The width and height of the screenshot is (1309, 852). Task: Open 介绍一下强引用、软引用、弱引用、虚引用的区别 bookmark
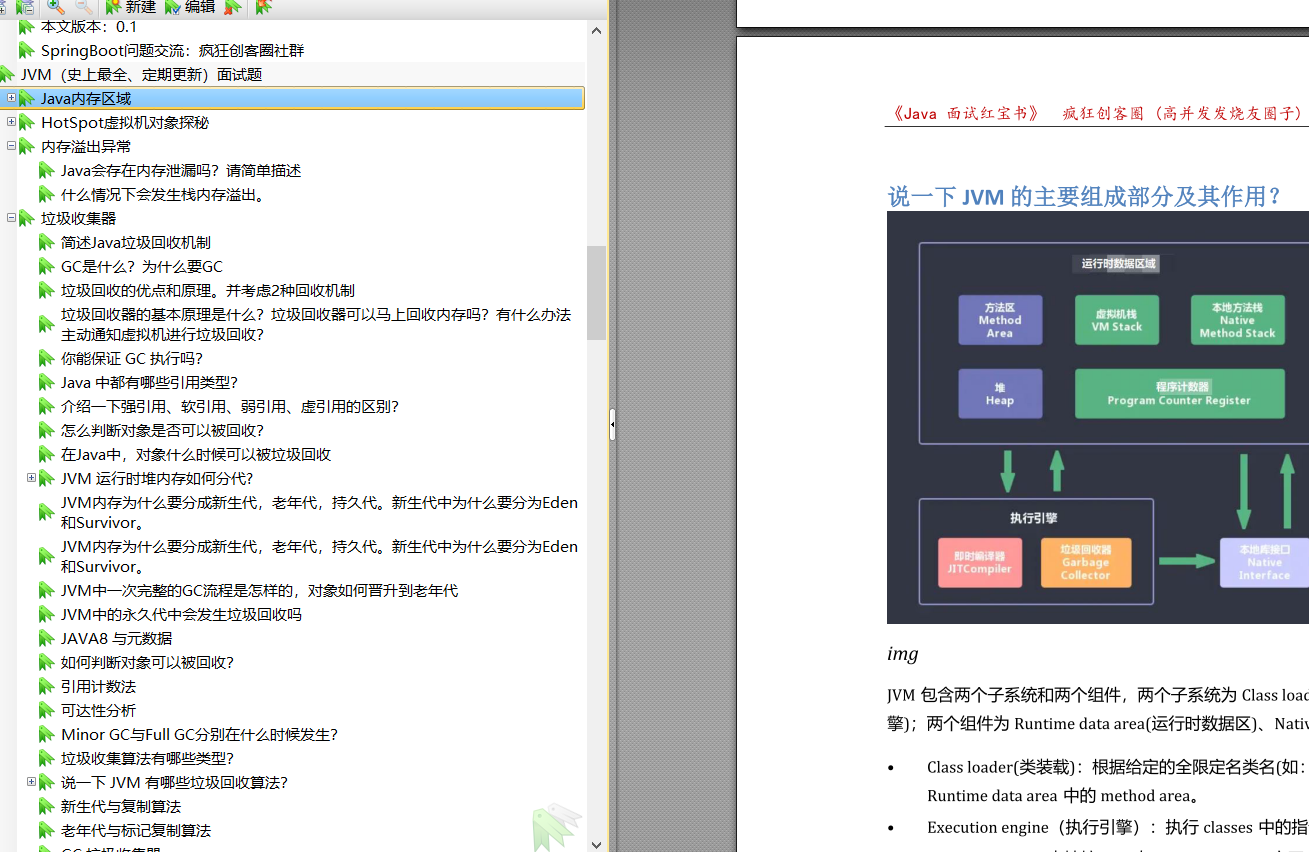(x=230, y=406)
